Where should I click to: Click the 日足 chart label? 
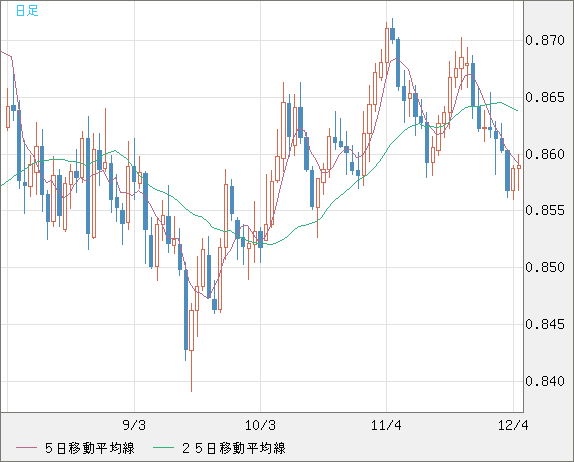click(27, 11)
